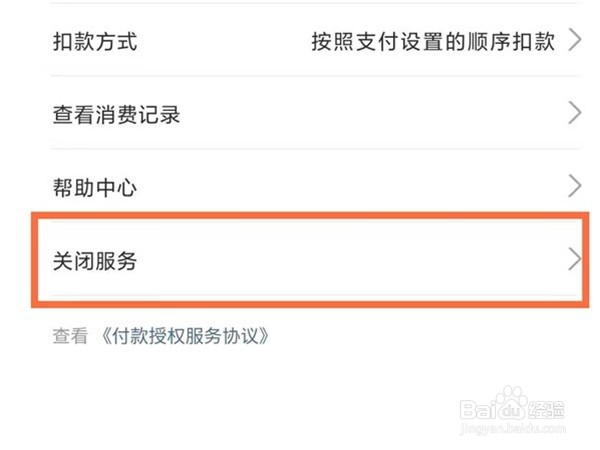Viewport: 600px width, 450px height.
Task: Choose 关闭服务 to close the service
Action: [x=95, y=262]
